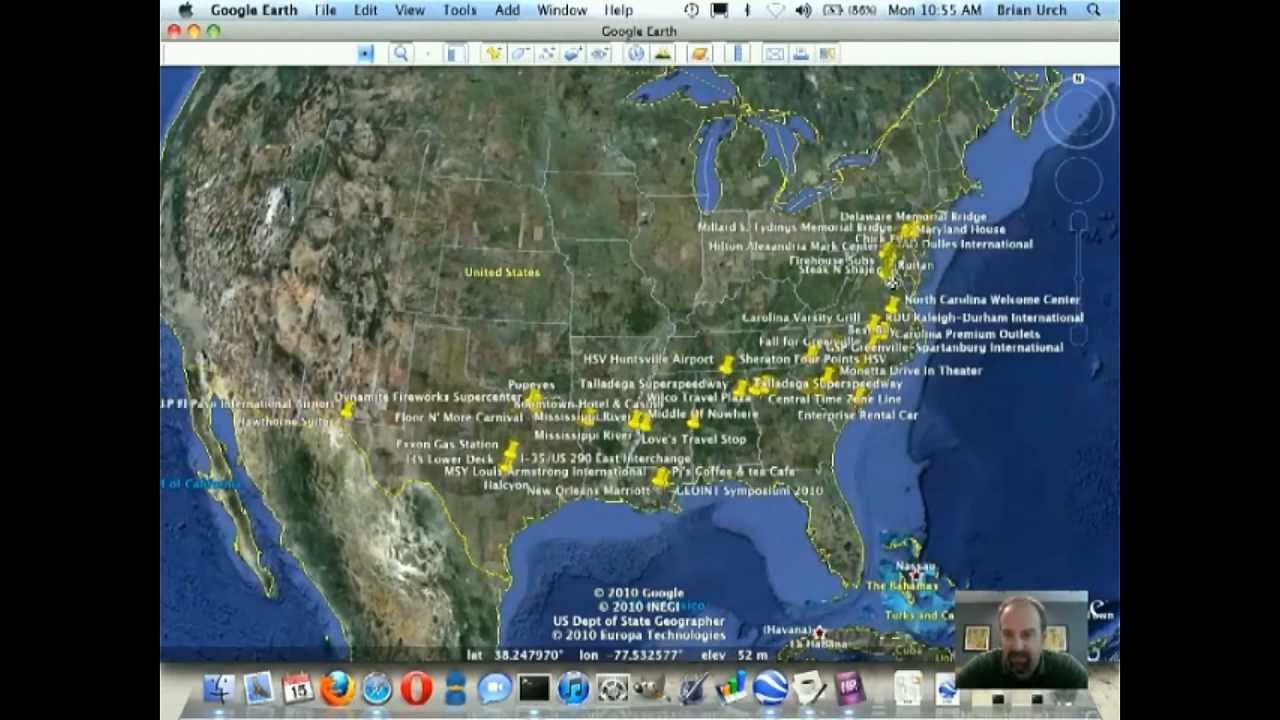Image resolution: width=1280 pixels, height=720 pixels.
Task: Open iChat from the Dock
Action: [x=495, y=688]
